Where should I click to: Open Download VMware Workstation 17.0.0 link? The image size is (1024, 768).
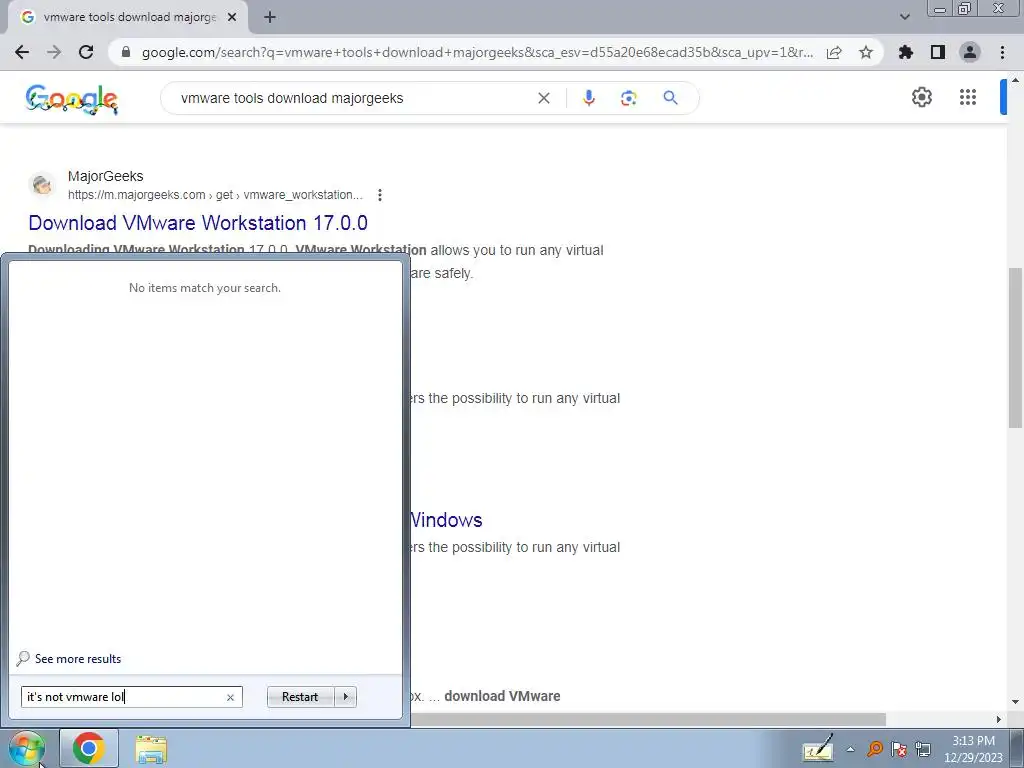coord(198,223)
